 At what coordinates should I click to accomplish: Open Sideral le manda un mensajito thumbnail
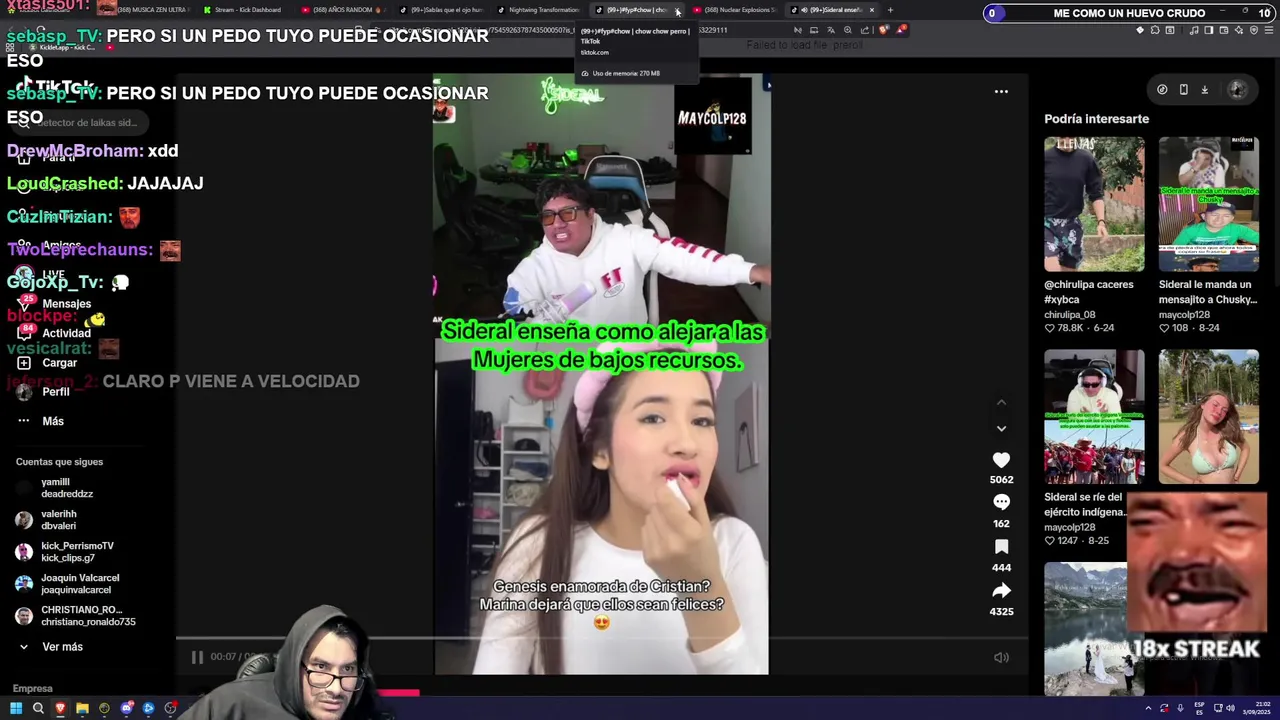(x=1208, y=204)
